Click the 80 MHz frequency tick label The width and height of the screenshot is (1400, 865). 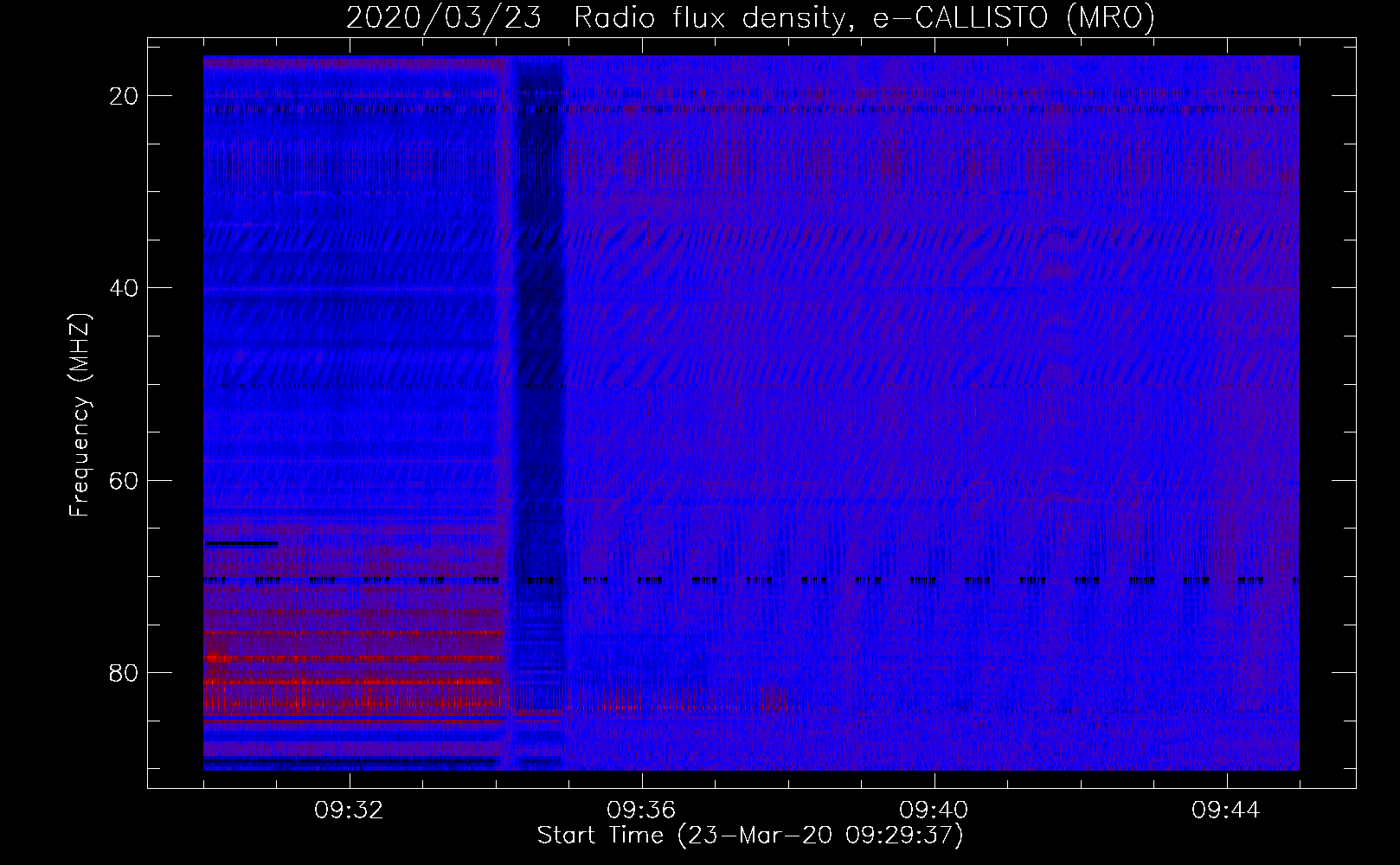[x=125, y=672]
